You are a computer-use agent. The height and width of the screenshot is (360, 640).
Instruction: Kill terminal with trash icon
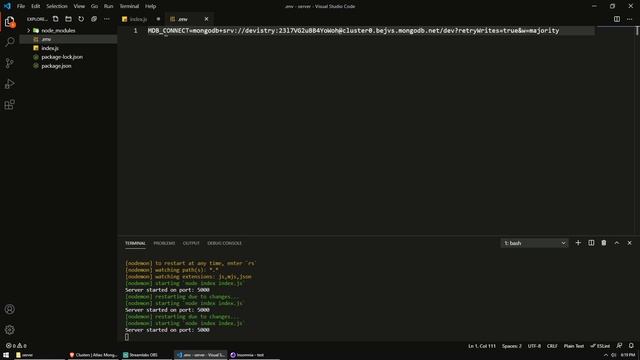coord(604,243)
